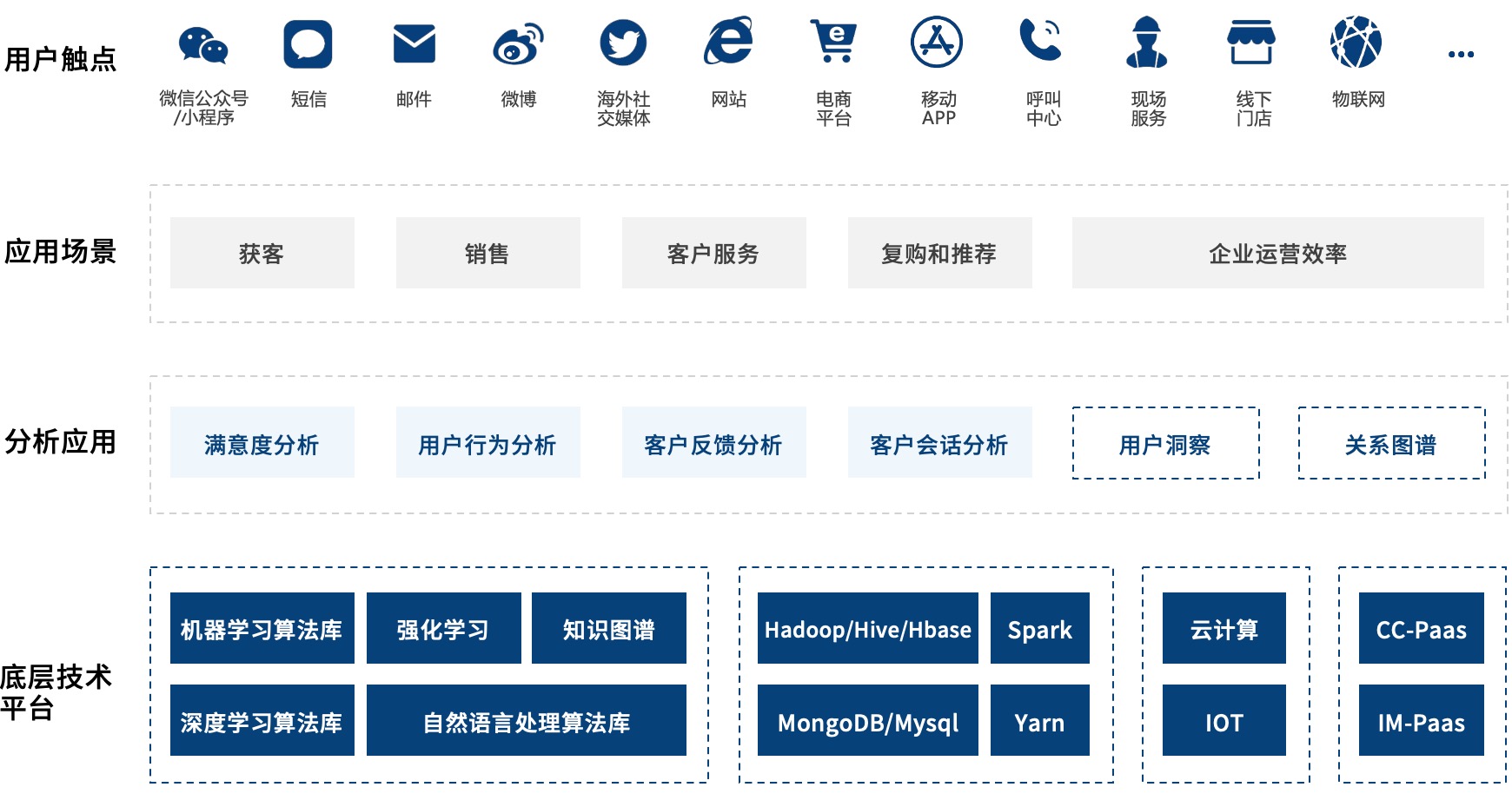Open the CC-Paas platform block

click(1421, 630)
